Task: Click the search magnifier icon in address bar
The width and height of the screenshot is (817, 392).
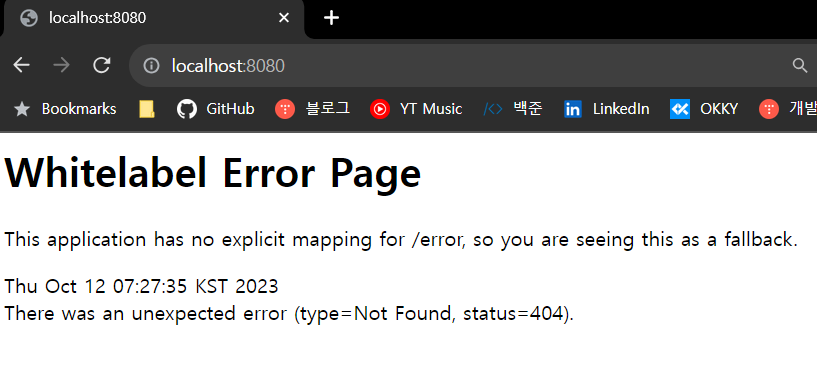Action: coord(799,66)
